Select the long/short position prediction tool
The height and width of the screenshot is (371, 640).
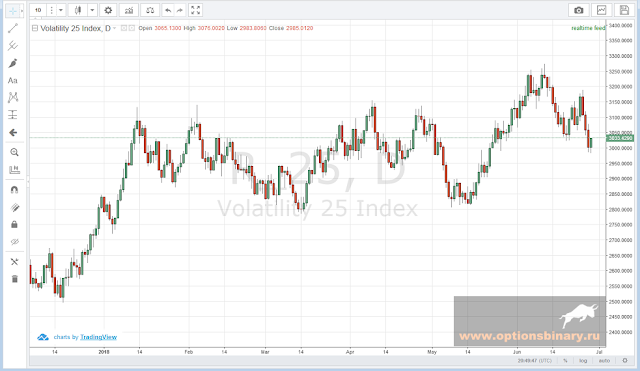[x=13, y=115]
